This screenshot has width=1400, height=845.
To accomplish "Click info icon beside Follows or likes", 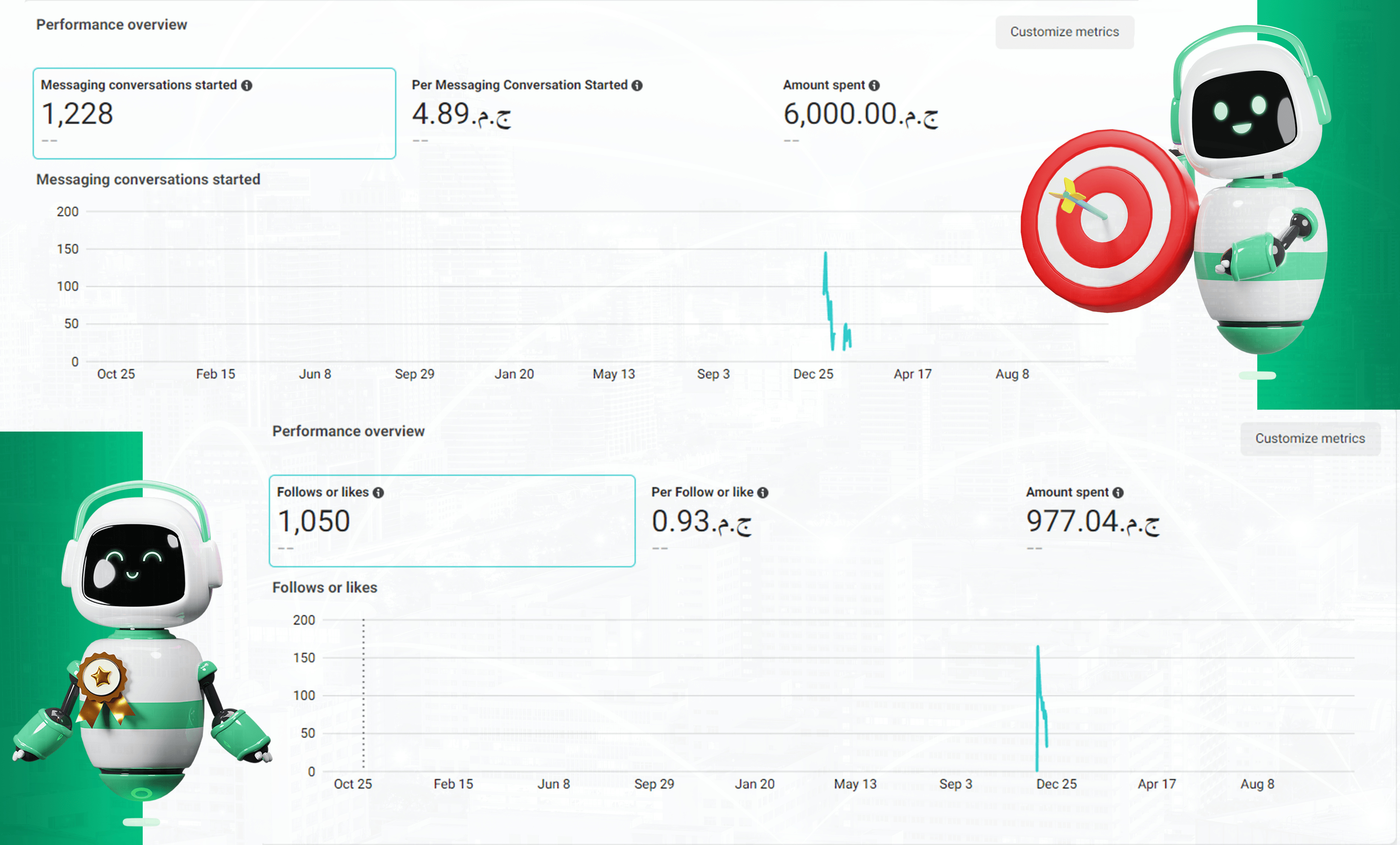I will [378, 493].
